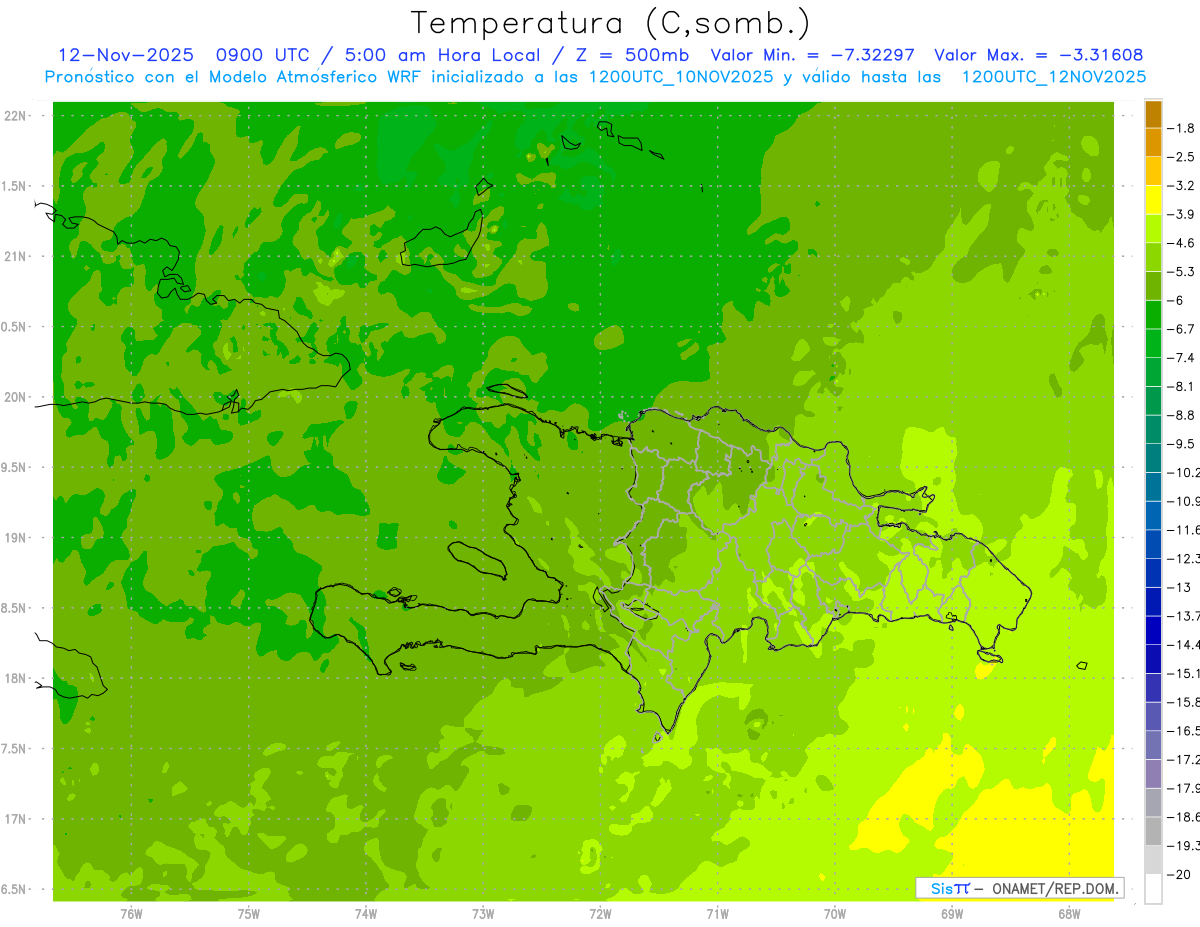Click the "20N" latitude axis label
This screenshot has width=1200, height=927.
tap(15, 397)
